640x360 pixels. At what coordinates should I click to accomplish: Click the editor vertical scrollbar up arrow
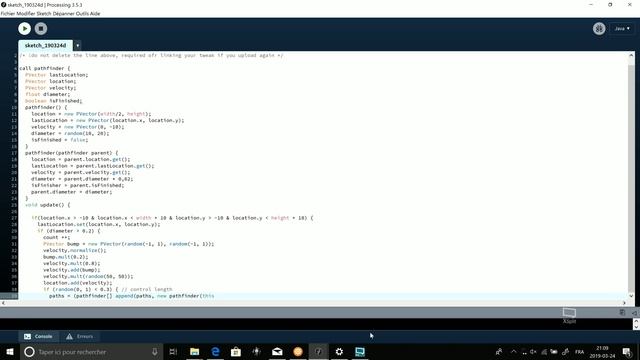point(631,55)
